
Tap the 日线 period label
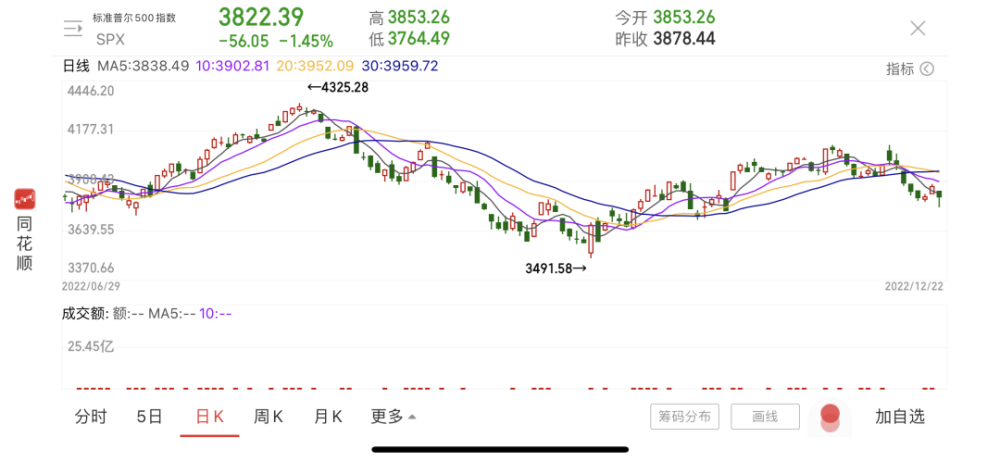[76, 66]
